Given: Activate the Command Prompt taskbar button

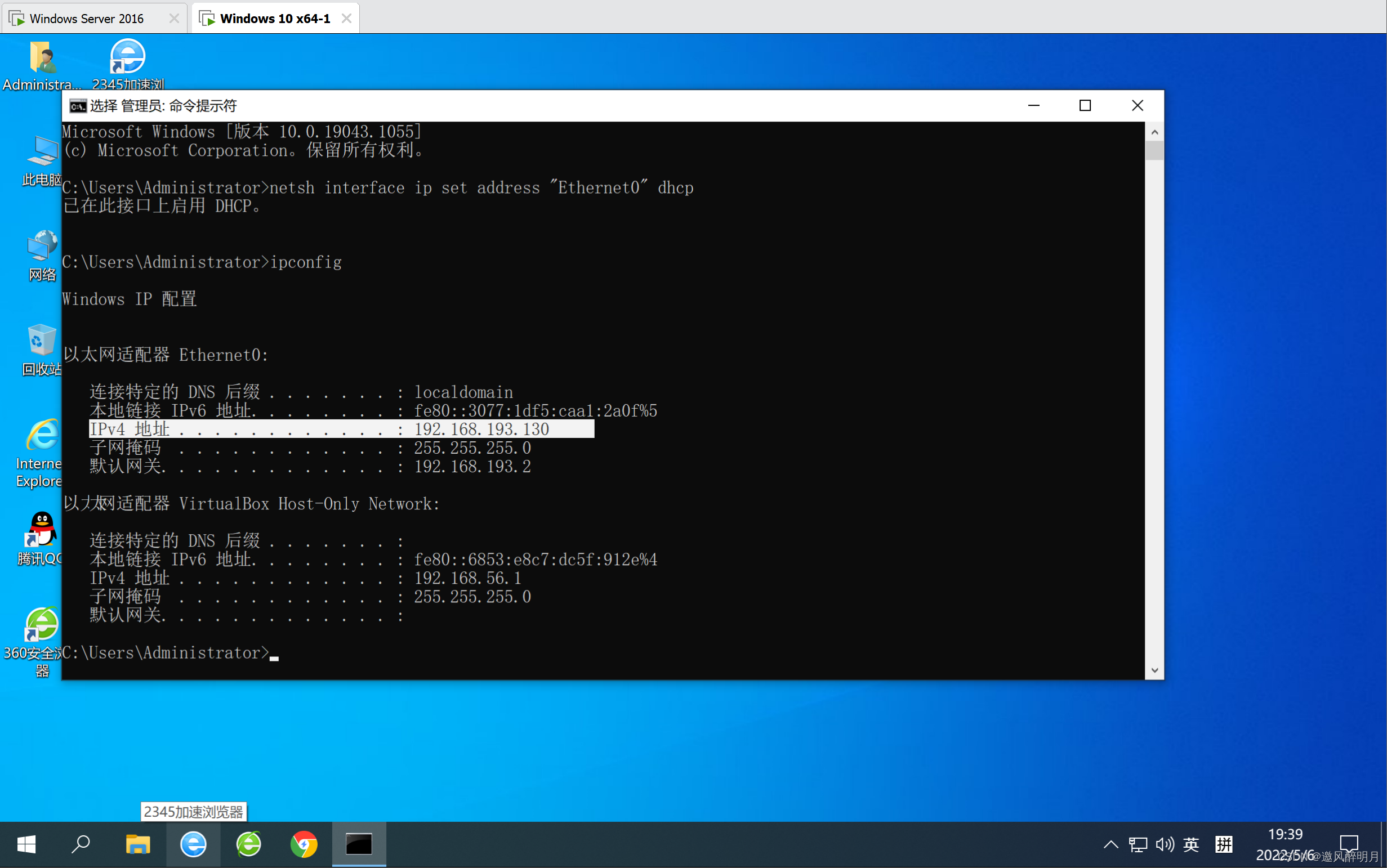Looking at the screenshot, I should tap(359, 844).
